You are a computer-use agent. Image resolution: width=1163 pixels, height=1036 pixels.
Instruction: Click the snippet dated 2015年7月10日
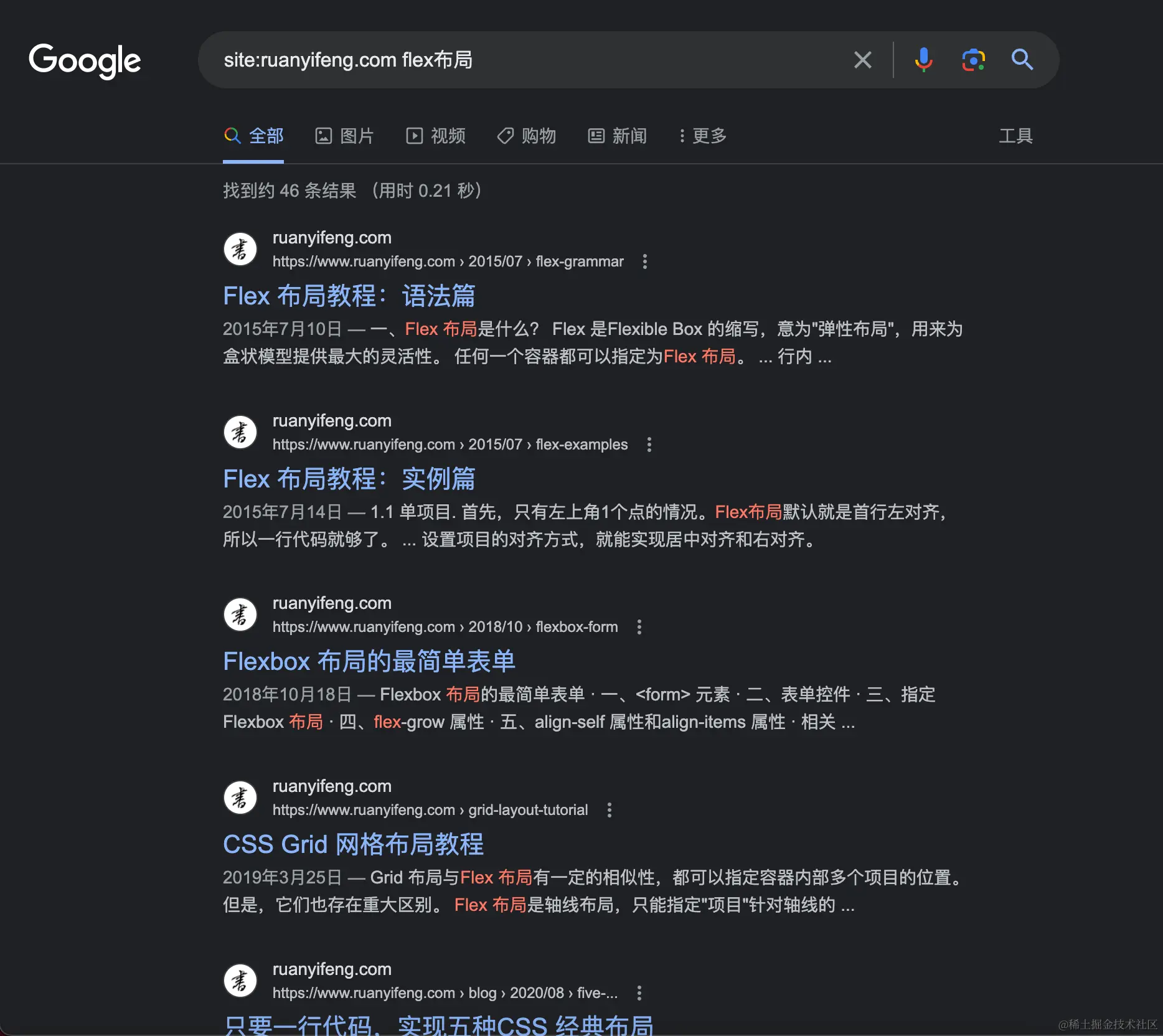[x=593, y=342]
